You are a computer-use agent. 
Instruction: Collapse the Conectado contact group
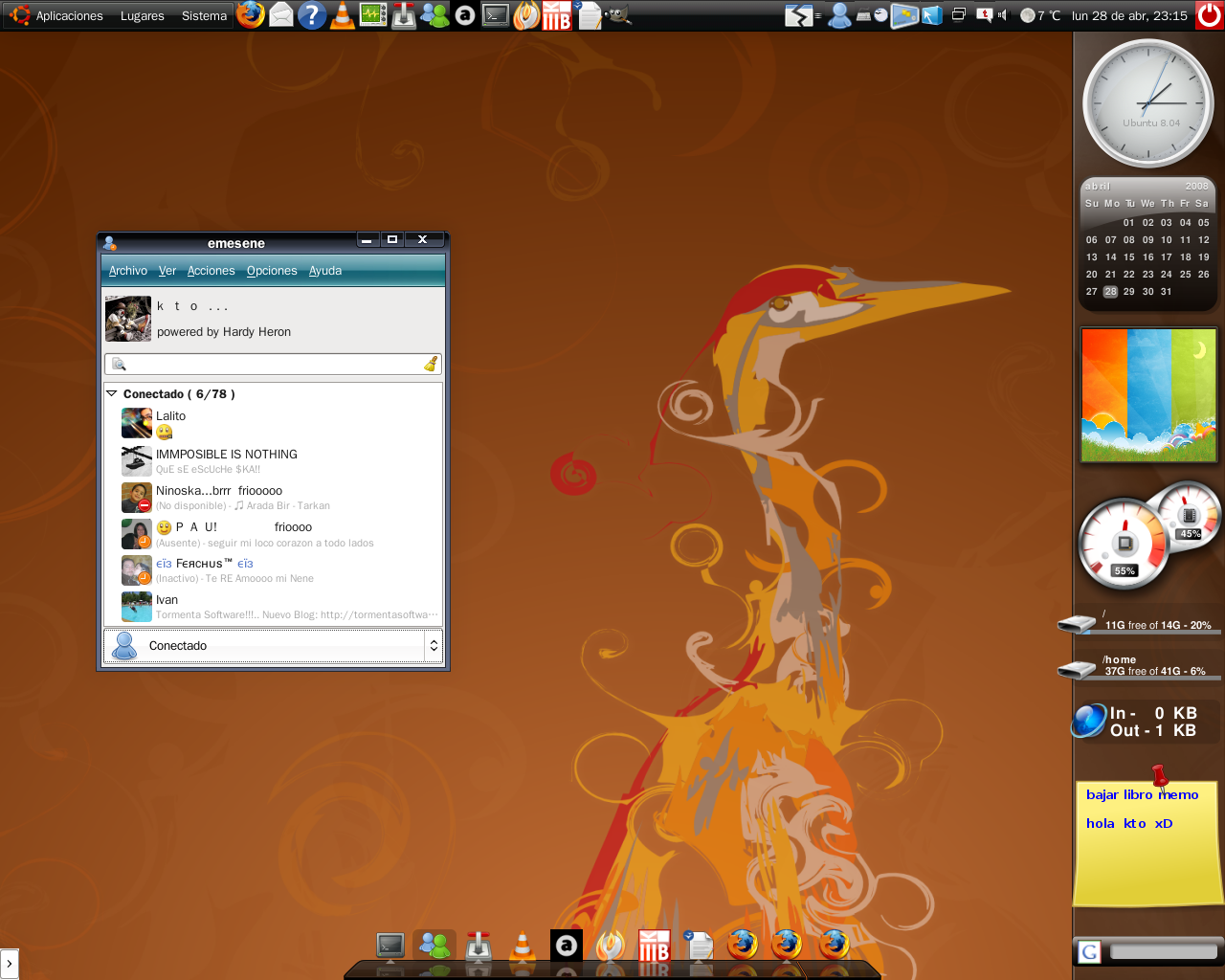(x=112, y=393)
